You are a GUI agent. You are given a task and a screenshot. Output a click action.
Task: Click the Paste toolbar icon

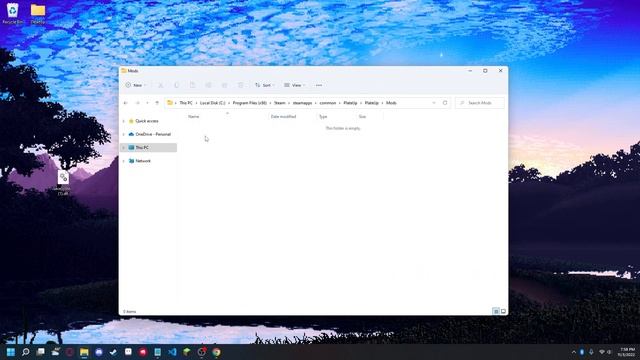pyautogui.click(x=192, y=85)
